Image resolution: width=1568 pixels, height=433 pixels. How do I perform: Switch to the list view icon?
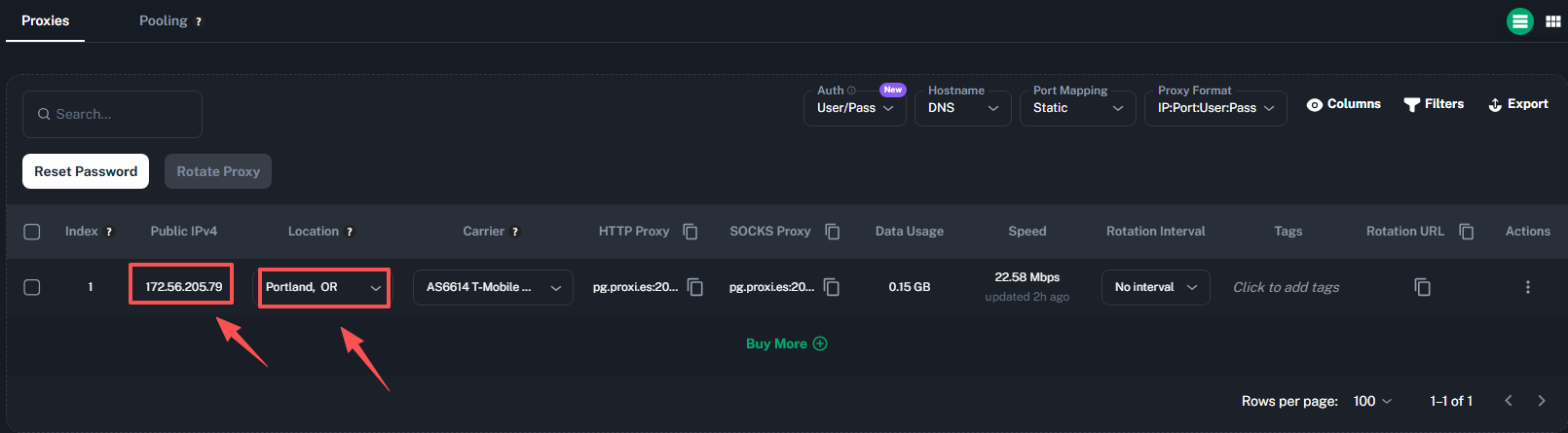[x=1519, y=20]
